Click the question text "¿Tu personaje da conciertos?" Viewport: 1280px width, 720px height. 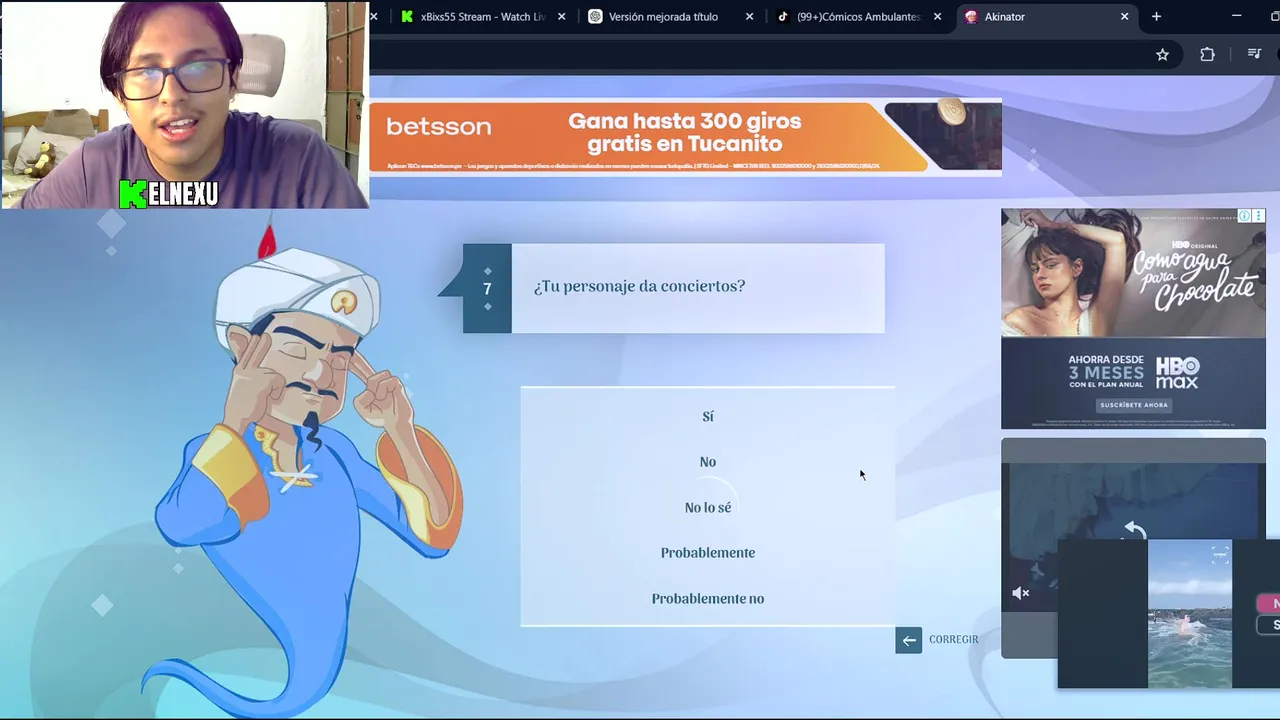[639, 287]
